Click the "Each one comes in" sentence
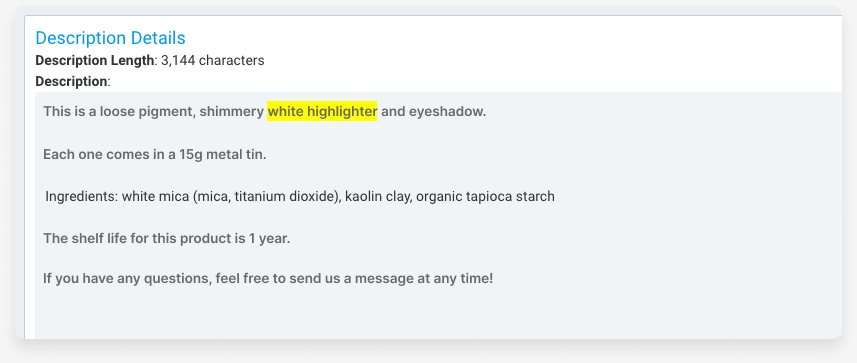Viewport: 857px width, 363px height. [x=155, y=154]
